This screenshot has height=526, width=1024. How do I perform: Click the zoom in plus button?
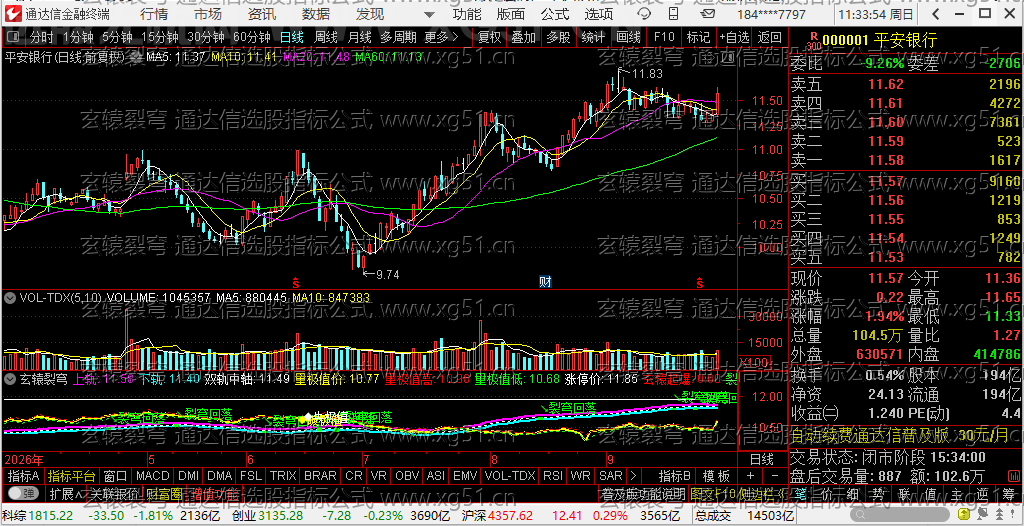750,476
